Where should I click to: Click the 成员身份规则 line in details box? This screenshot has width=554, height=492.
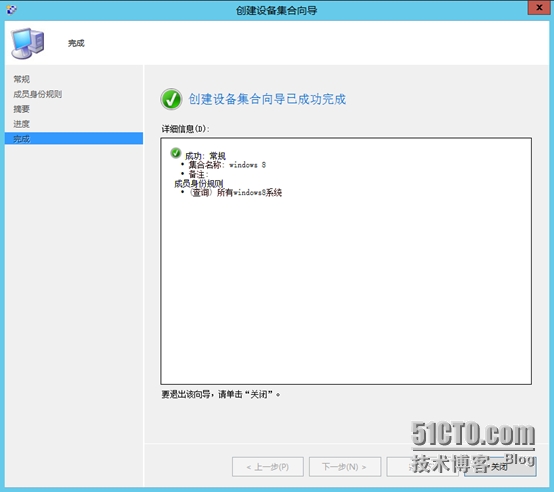(x=199, y=183)
